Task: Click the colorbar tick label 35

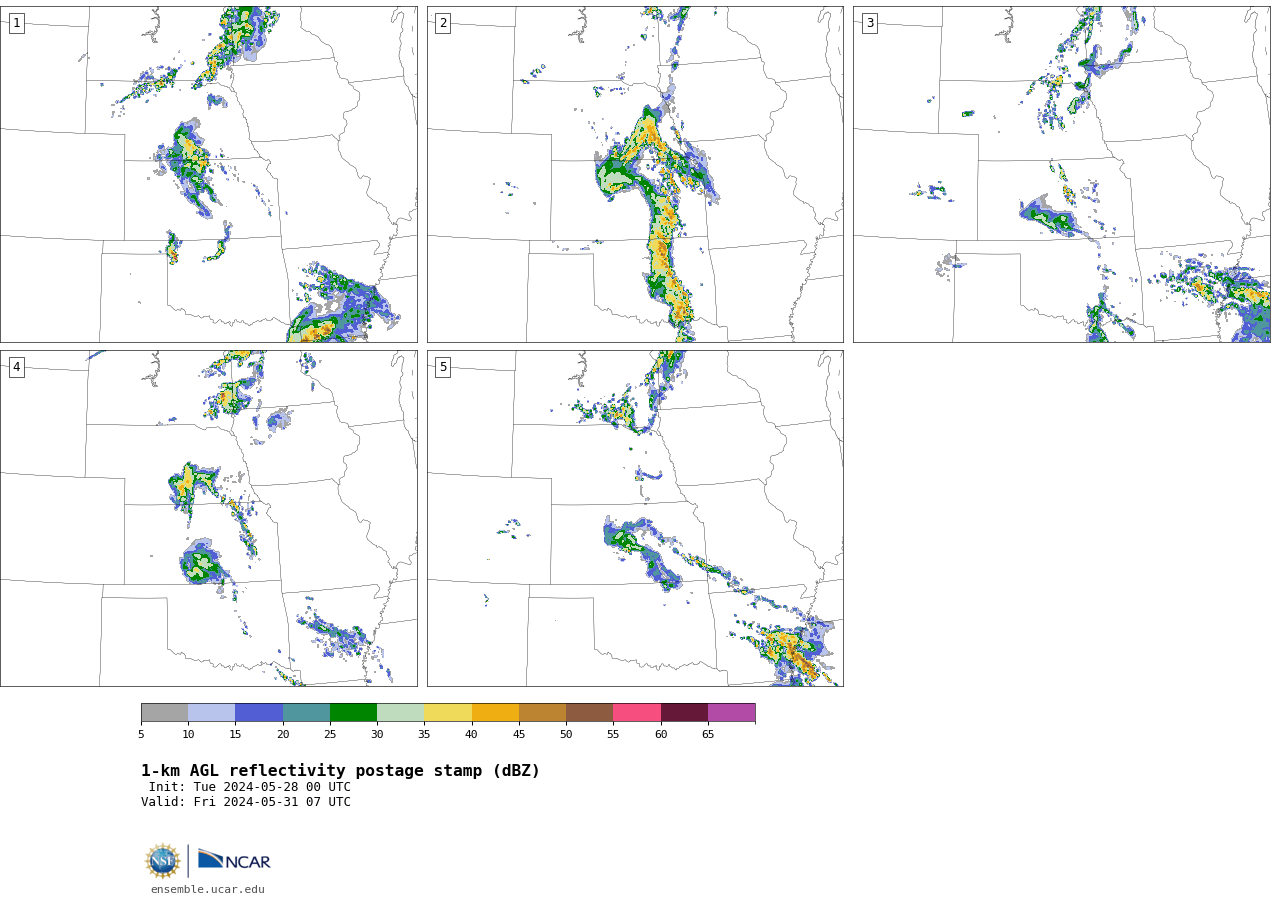Action: pyautogui.click(x=424, y=735)
